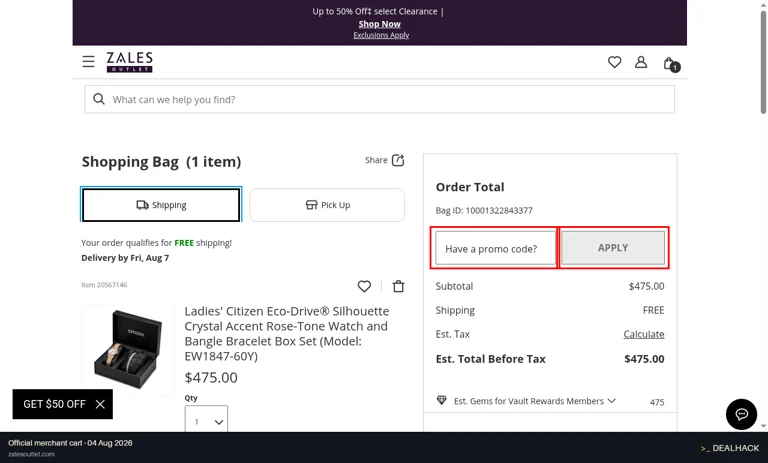Click the Item 20567146 number
Screen dimensions: 768x463
click(x=104, y=285)
